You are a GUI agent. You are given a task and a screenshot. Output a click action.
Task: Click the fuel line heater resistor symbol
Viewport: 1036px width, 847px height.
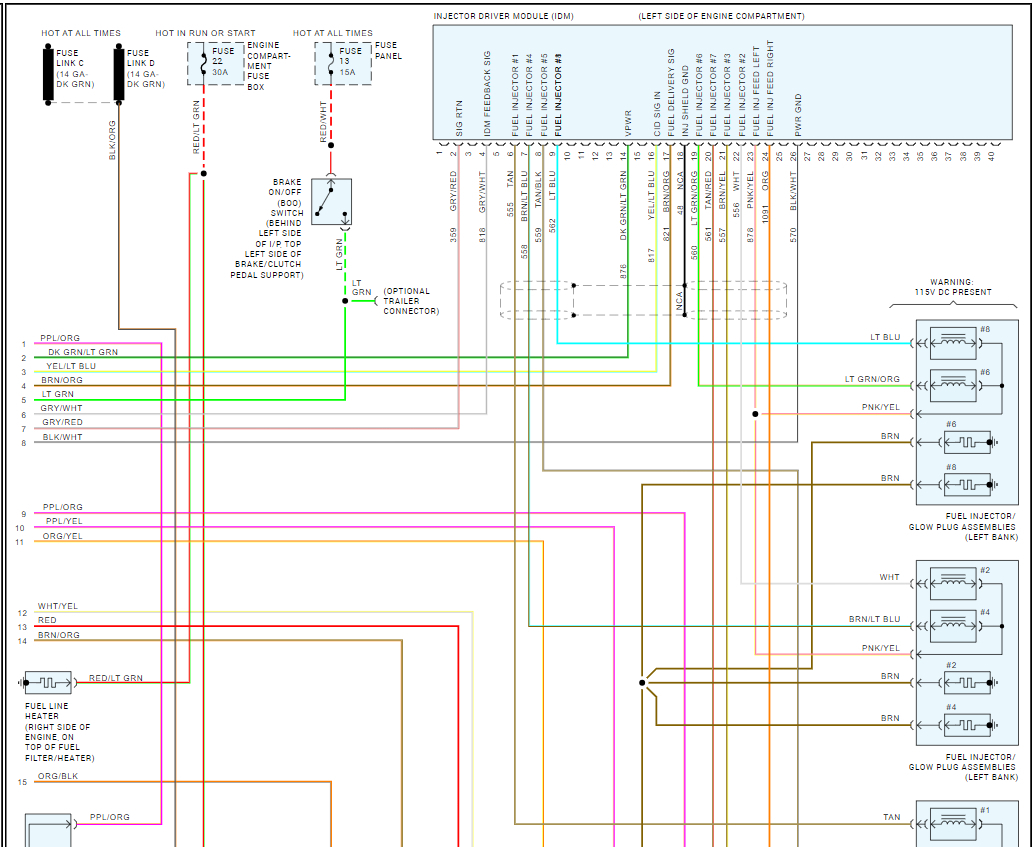point(48,682)
